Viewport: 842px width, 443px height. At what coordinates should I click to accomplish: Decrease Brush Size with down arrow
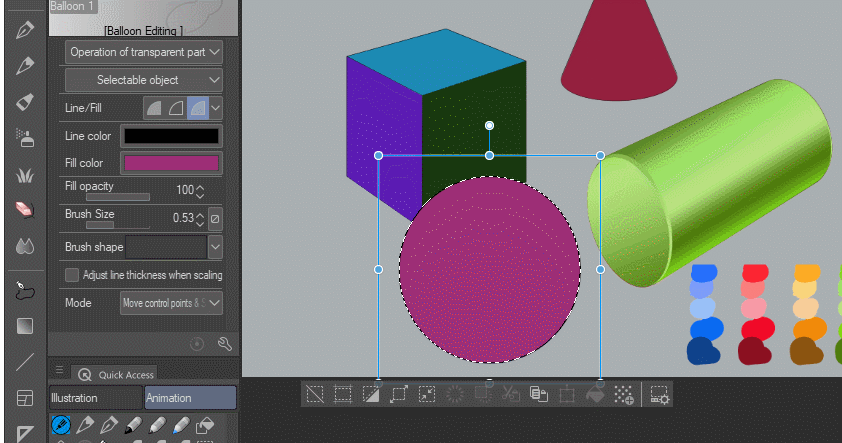(200, 223)
